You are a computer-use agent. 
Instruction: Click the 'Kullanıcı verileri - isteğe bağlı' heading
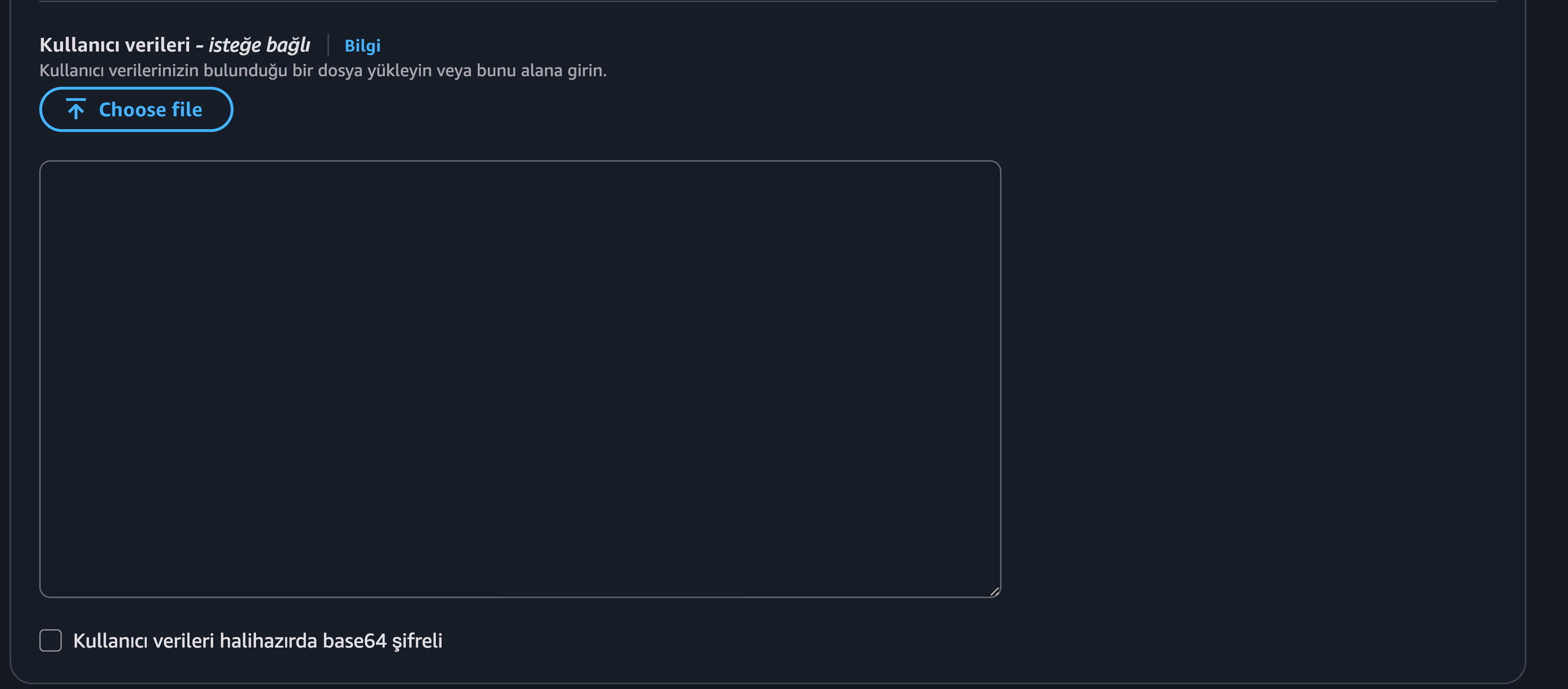click(175, 45)
